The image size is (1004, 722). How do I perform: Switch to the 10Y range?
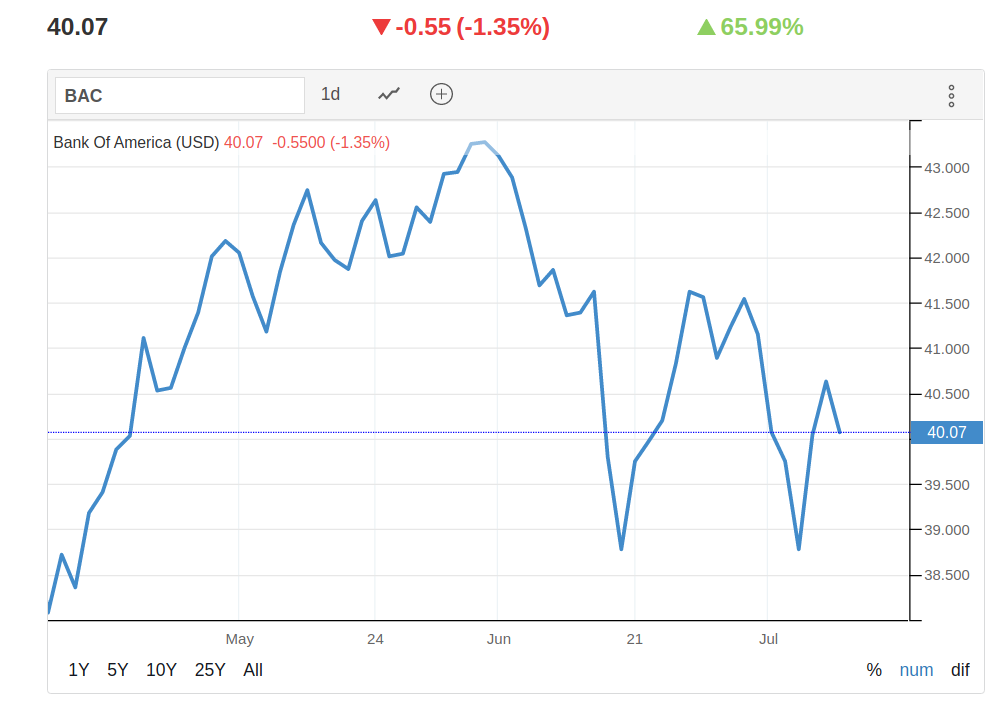(x=161, y=670)
